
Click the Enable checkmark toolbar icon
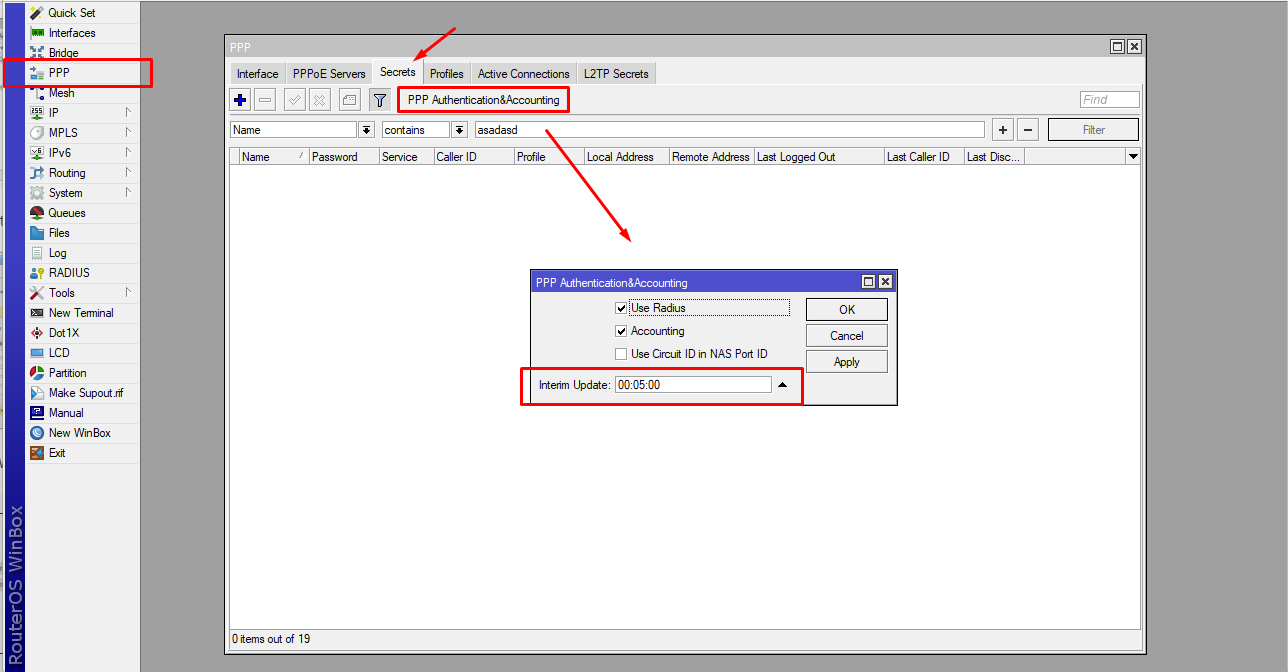pyautogui.click(x=295, y=100)
